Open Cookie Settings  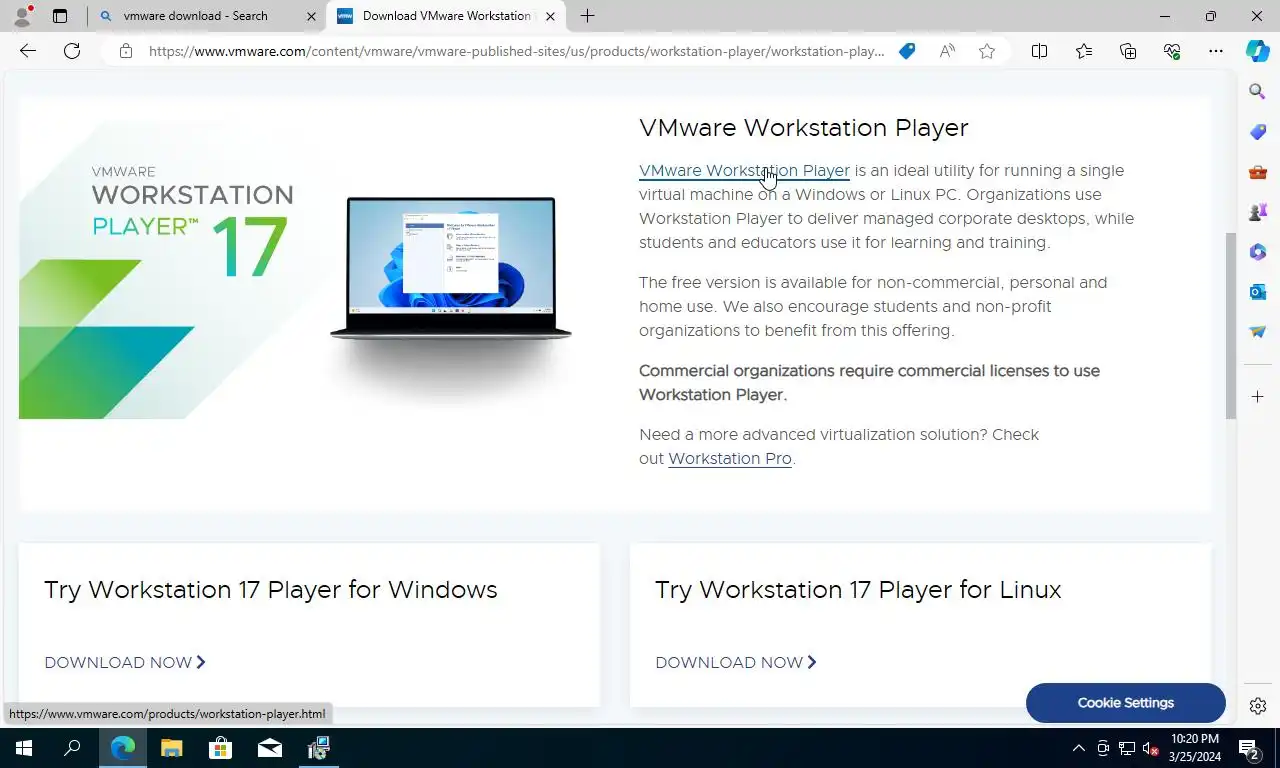(x=1126, y=703)
